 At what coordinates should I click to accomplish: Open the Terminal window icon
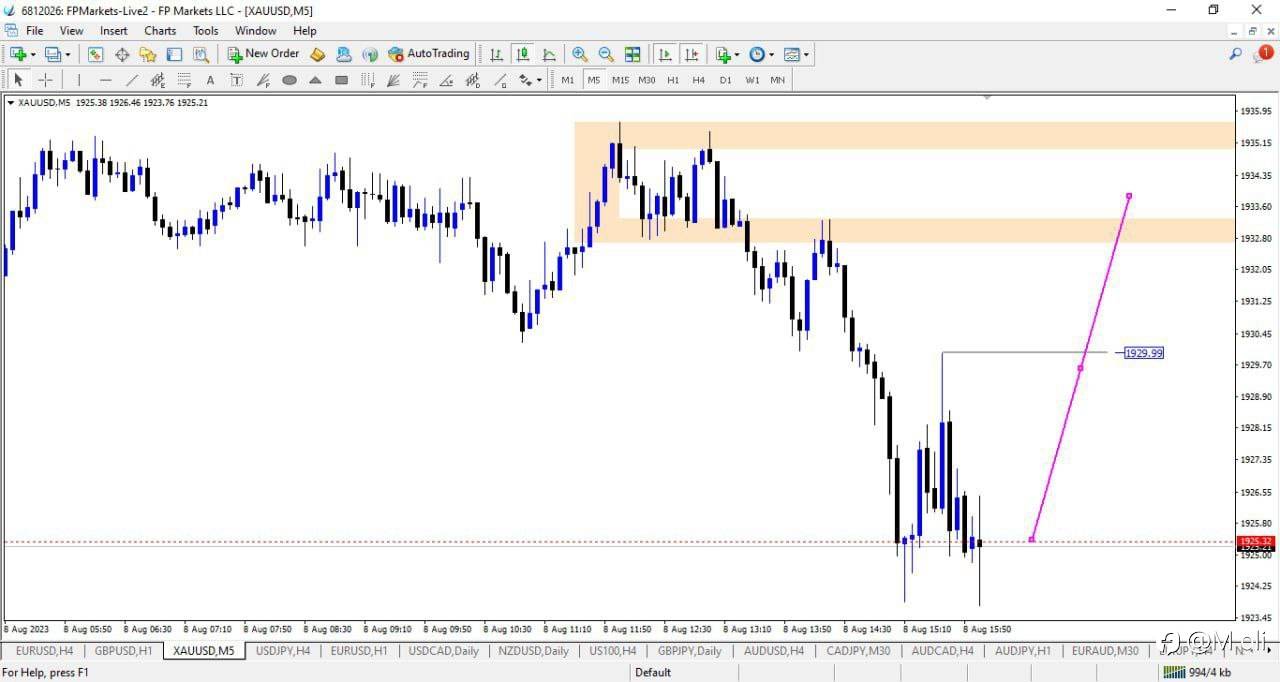pyautogui.click(x=174, y=54)
